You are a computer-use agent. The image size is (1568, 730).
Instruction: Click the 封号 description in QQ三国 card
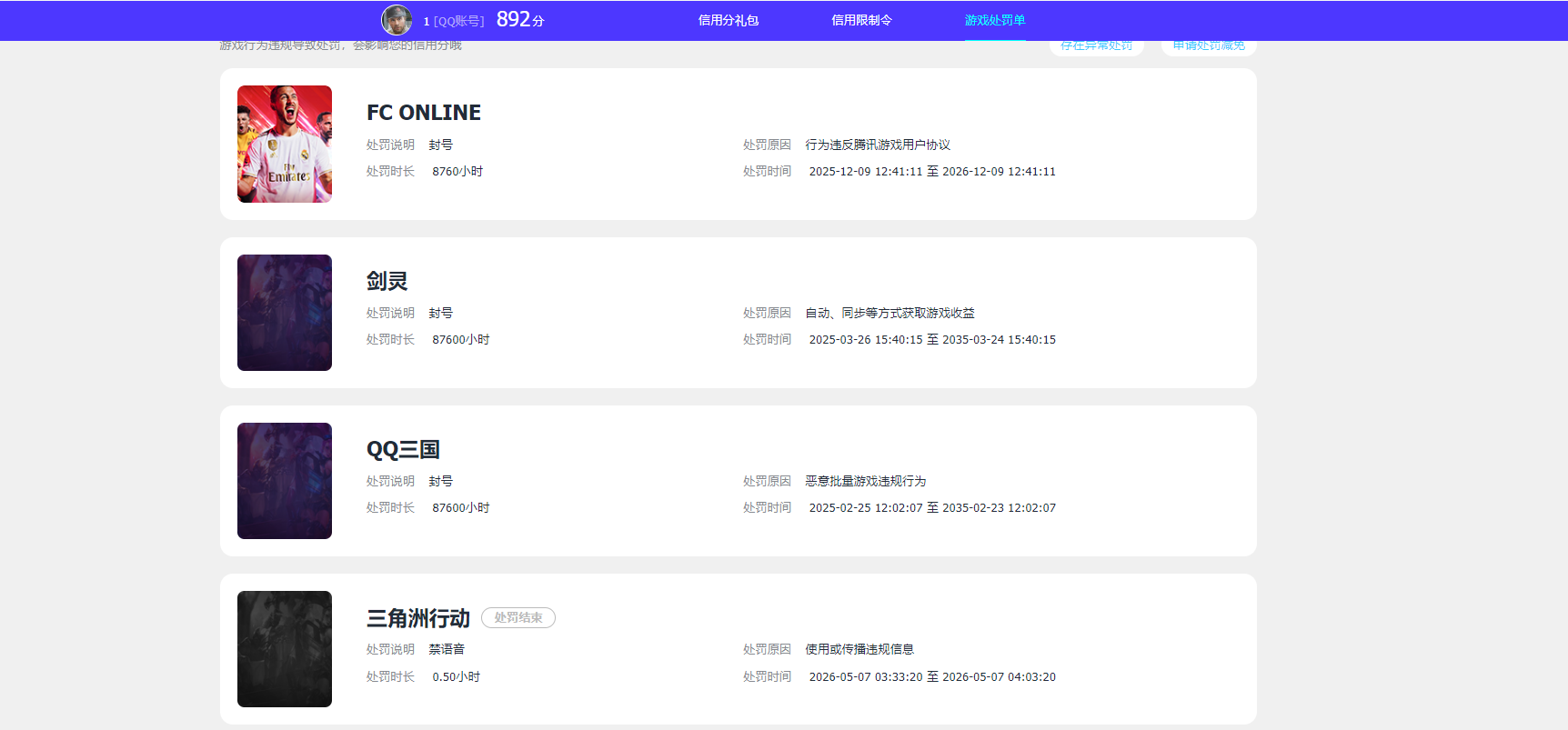441,482
